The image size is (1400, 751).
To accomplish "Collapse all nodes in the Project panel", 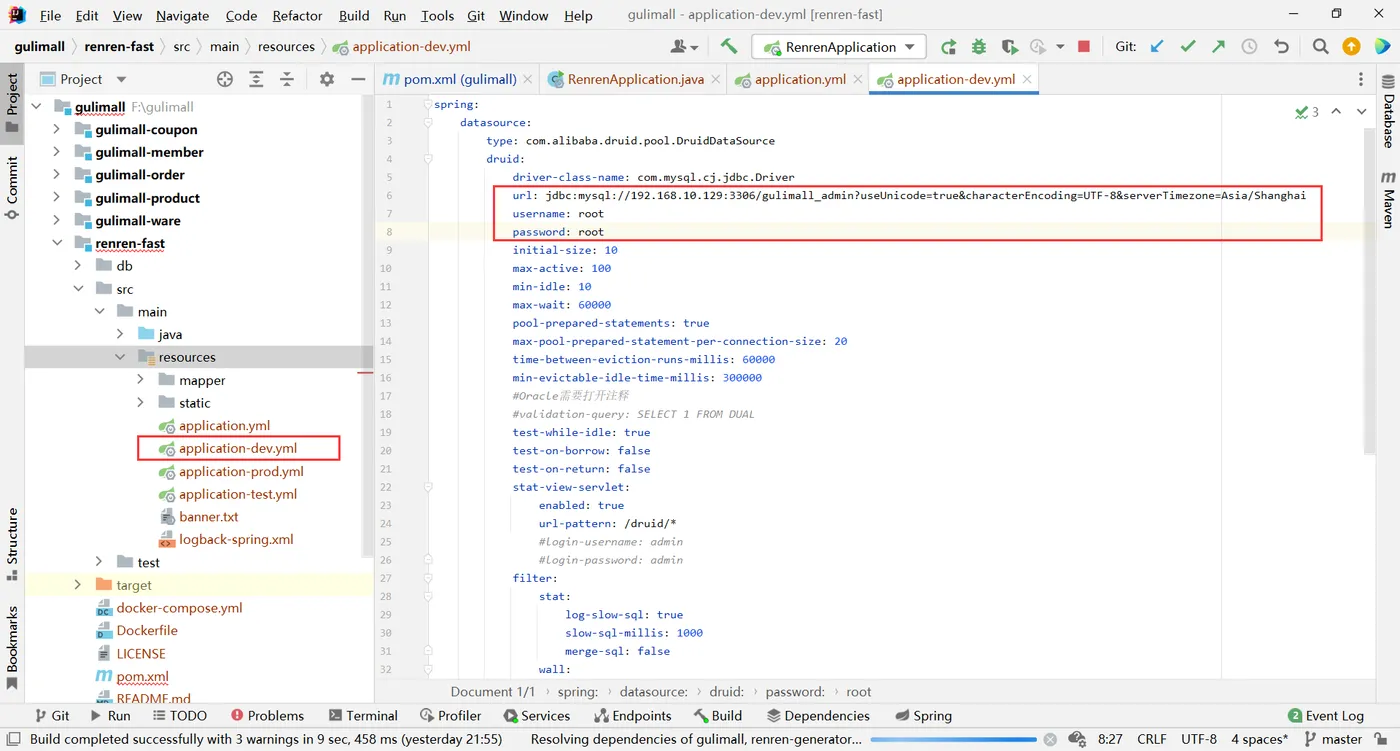I will (287, 79).
